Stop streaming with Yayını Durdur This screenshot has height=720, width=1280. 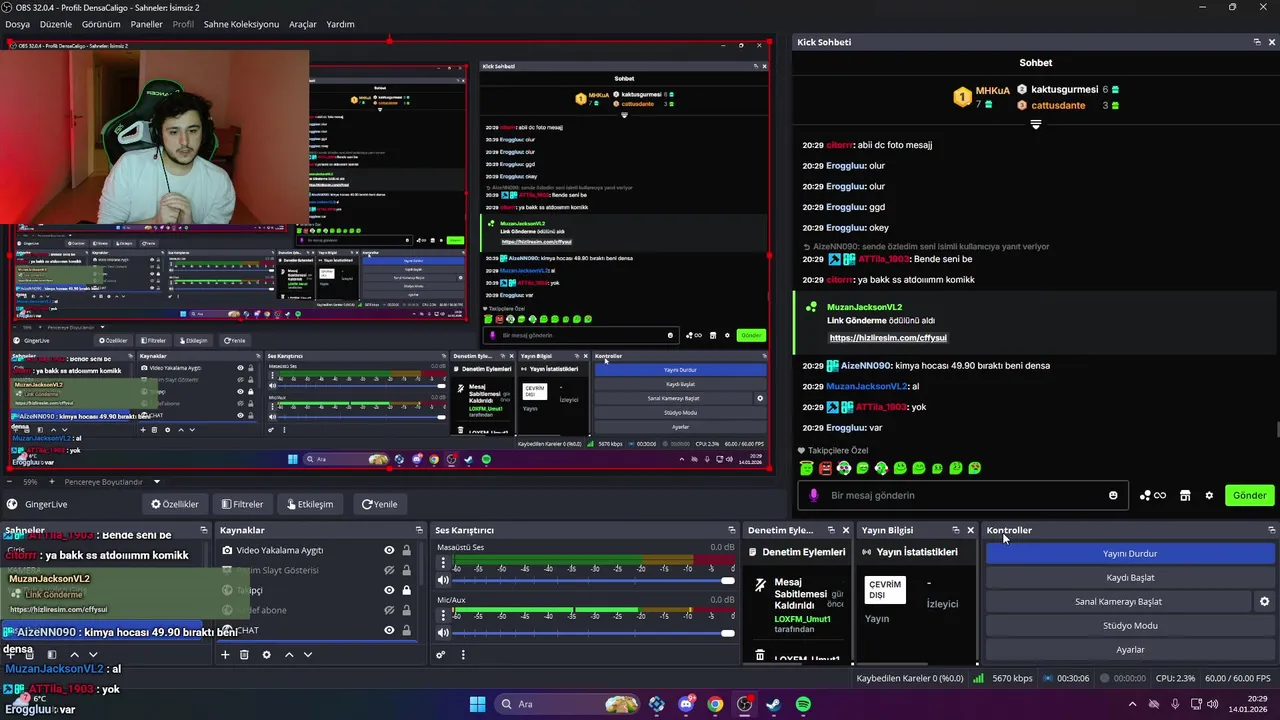[x=1130, y=554]
